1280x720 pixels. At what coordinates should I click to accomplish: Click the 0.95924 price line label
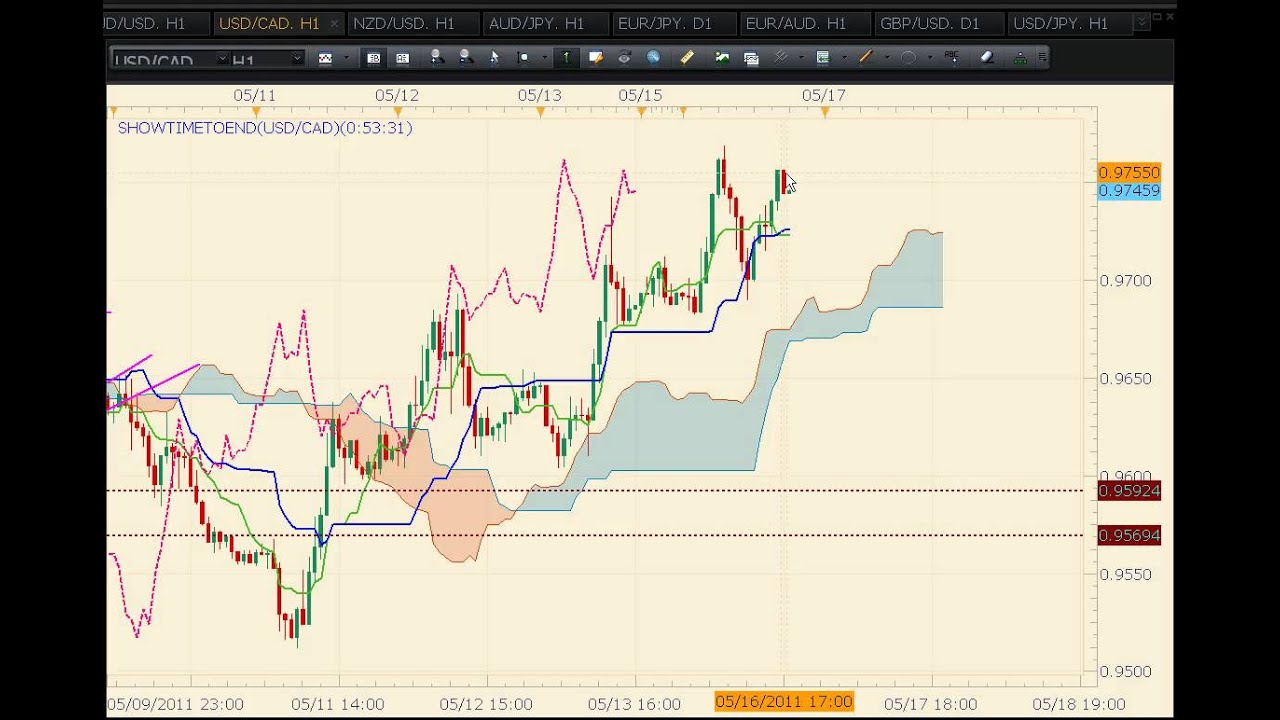click(x=1129, y=490)
